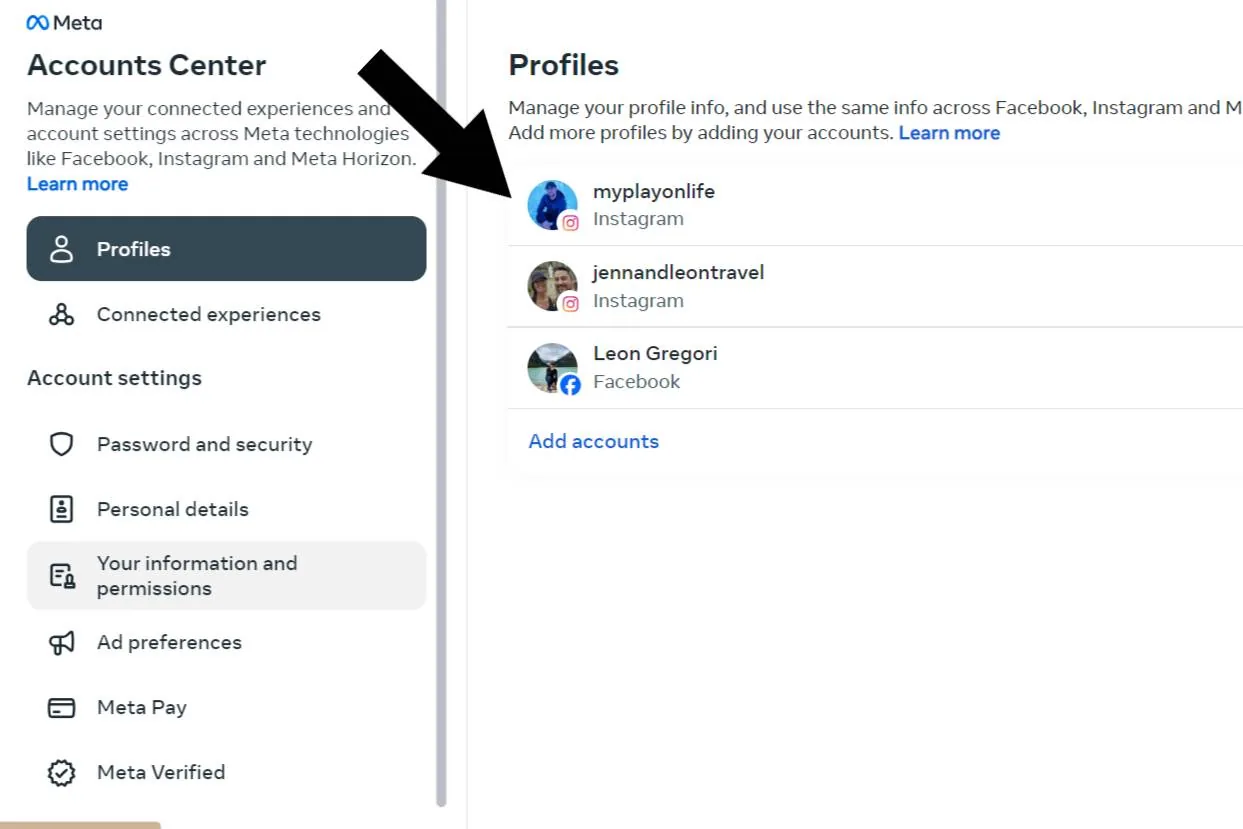Open the Learn more link under Accounts Center

[x=77, y=183]
